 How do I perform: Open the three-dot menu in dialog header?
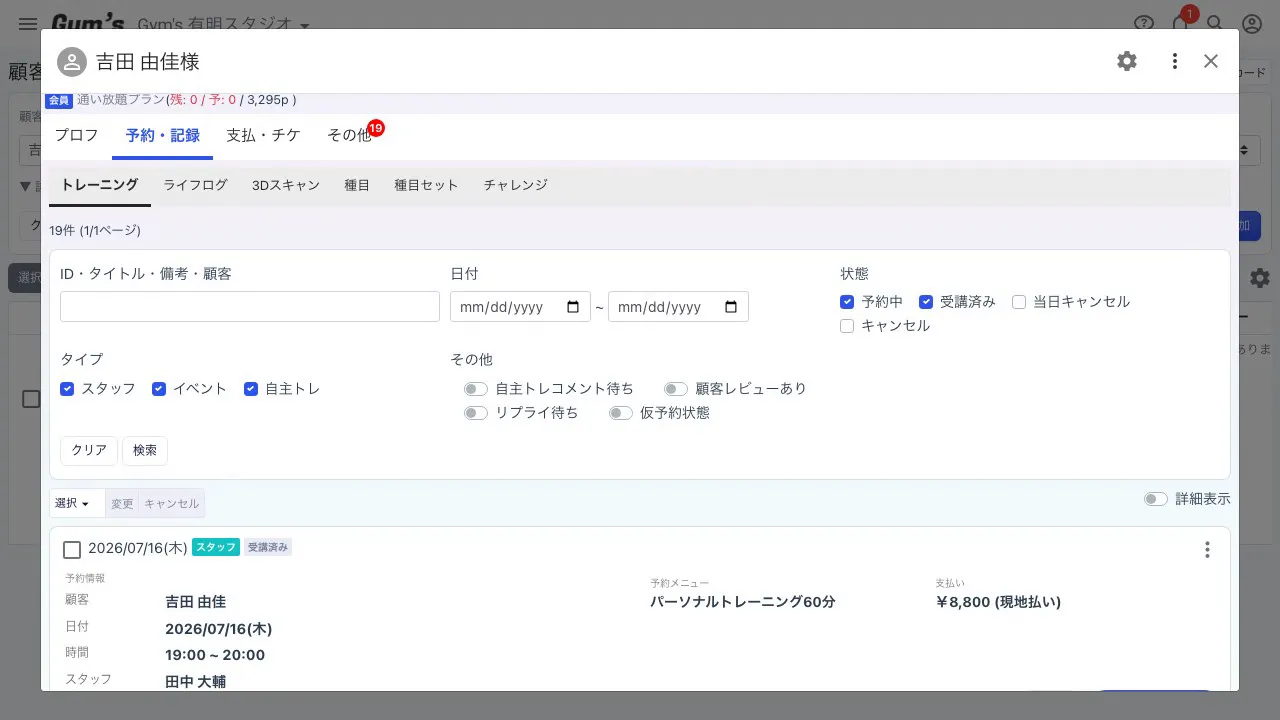point(1175,61)
